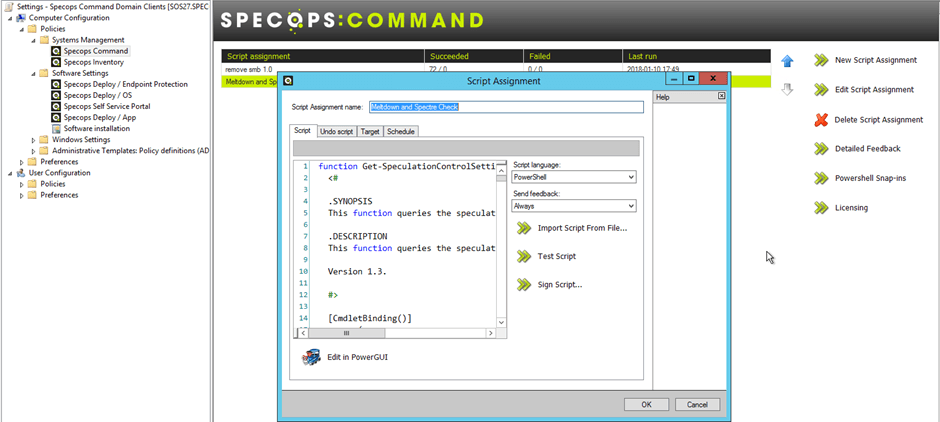The height and width of the screenshot is (422, 940).
Task: Click the New Script Assignment arrow icon
Action: coord(821,60)
